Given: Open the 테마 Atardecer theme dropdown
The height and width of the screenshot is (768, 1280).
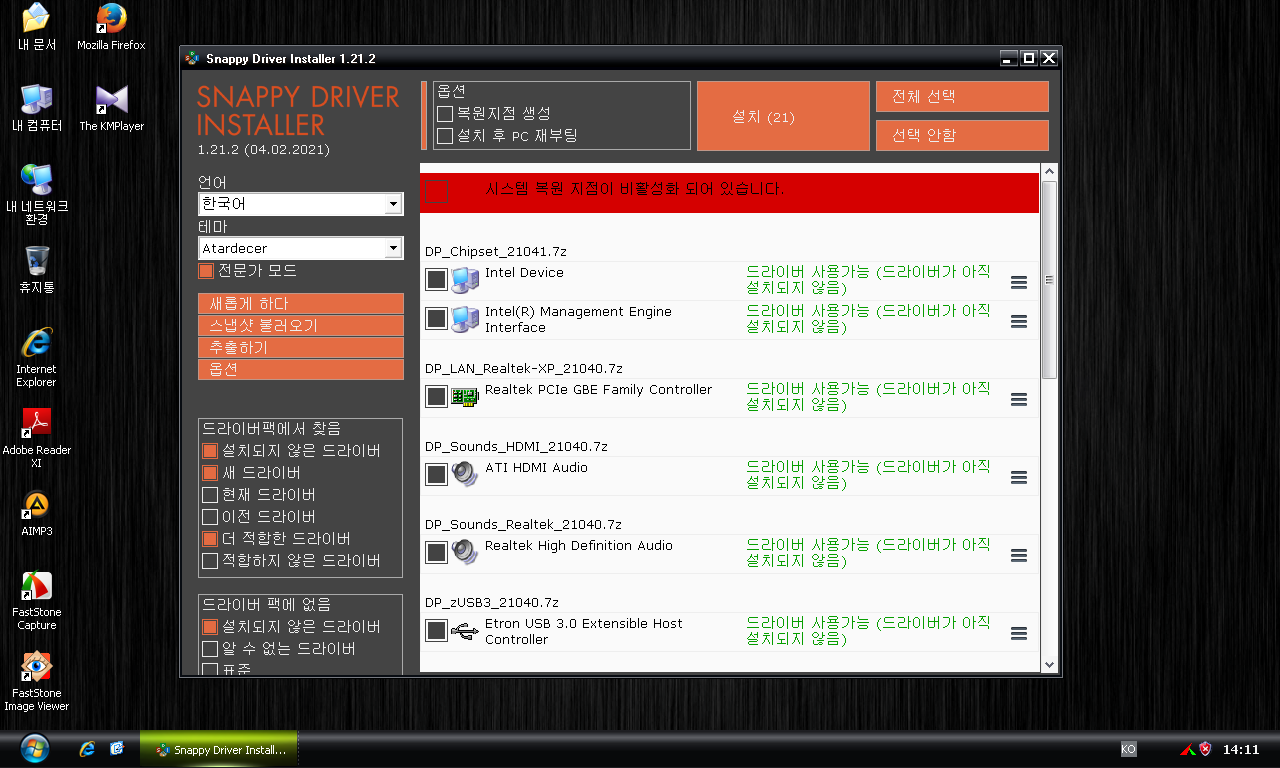Looking at the screenshot, I should [x=301, y=248].
